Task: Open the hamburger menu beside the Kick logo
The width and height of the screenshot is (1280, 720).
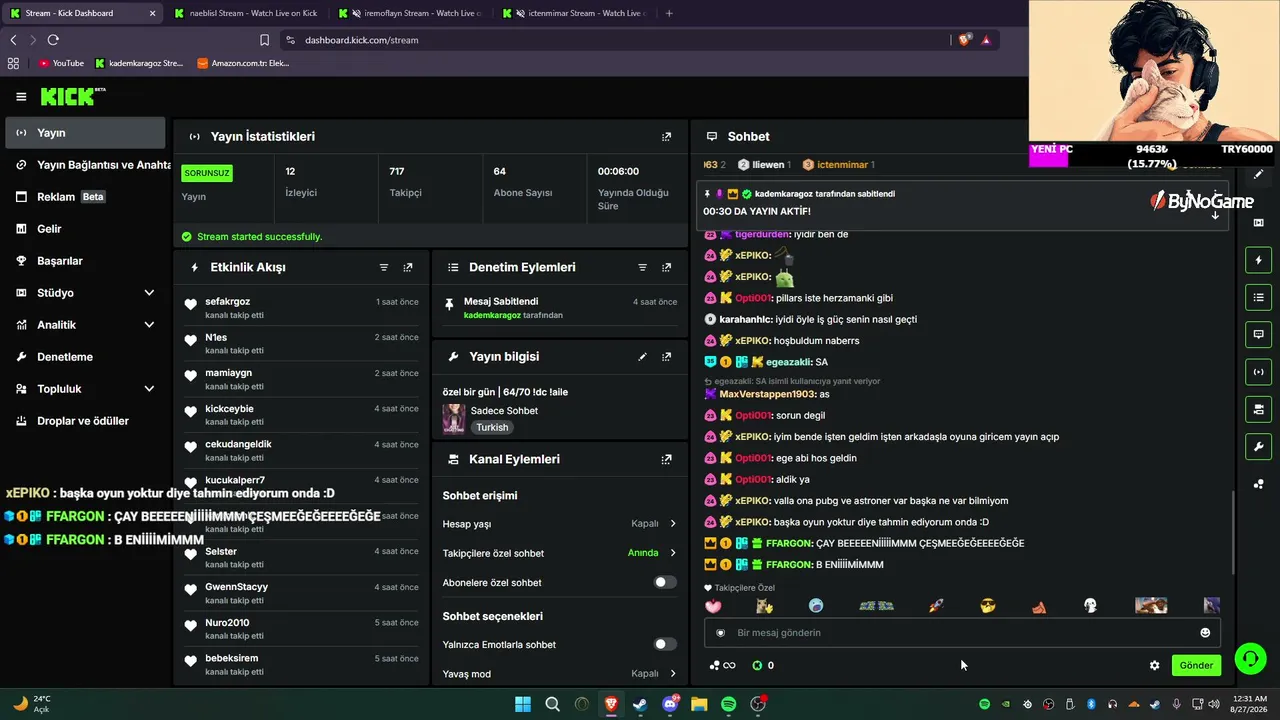Action: click(x=21, y=97)
